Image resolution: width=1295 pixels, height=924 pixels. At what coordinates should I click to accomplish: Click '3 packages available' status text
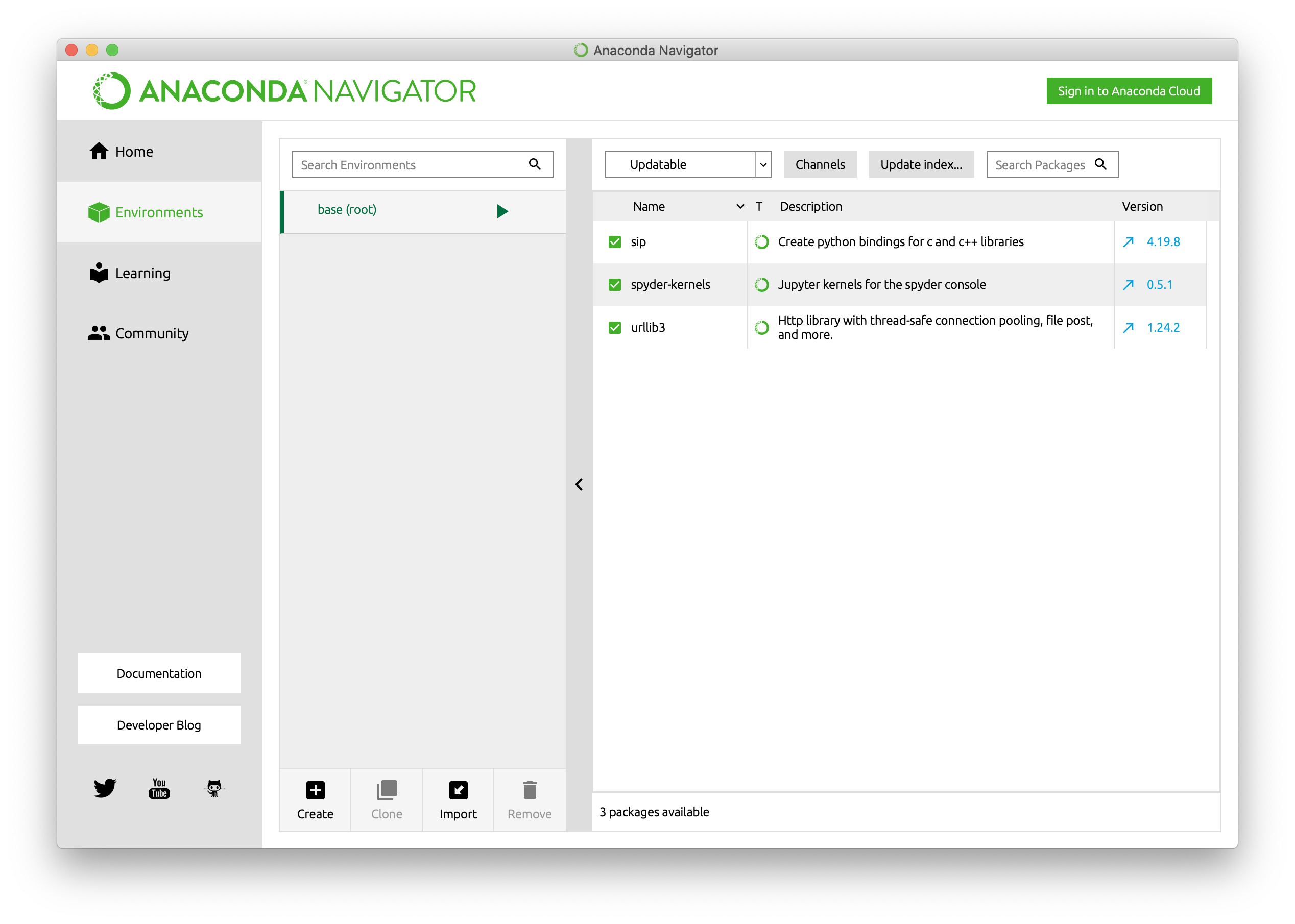click(x=654, y=812)
